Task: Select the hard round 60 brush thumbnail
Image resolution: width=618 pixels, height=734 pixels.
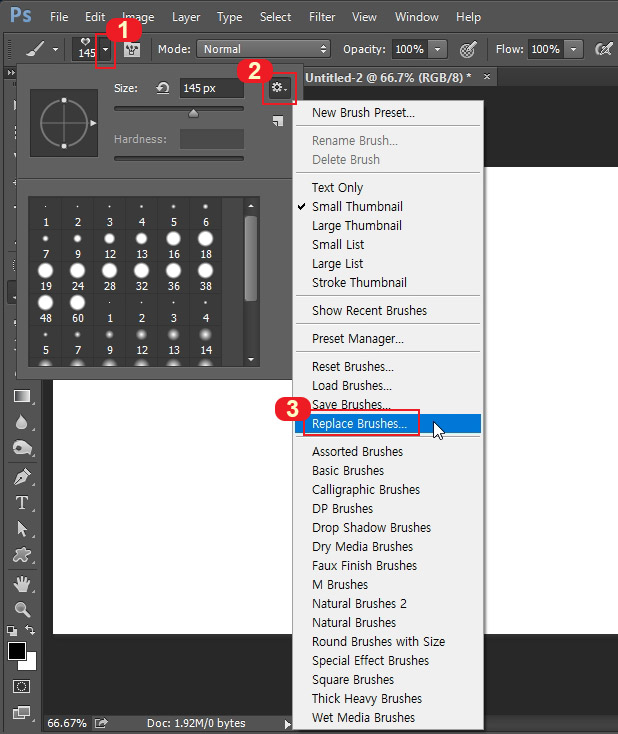Action: coord(78,309)
